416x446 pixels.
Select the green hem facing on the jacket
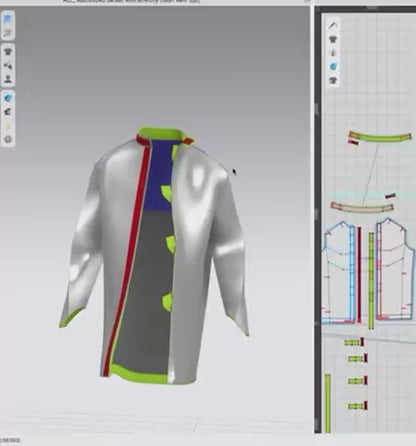140,374
